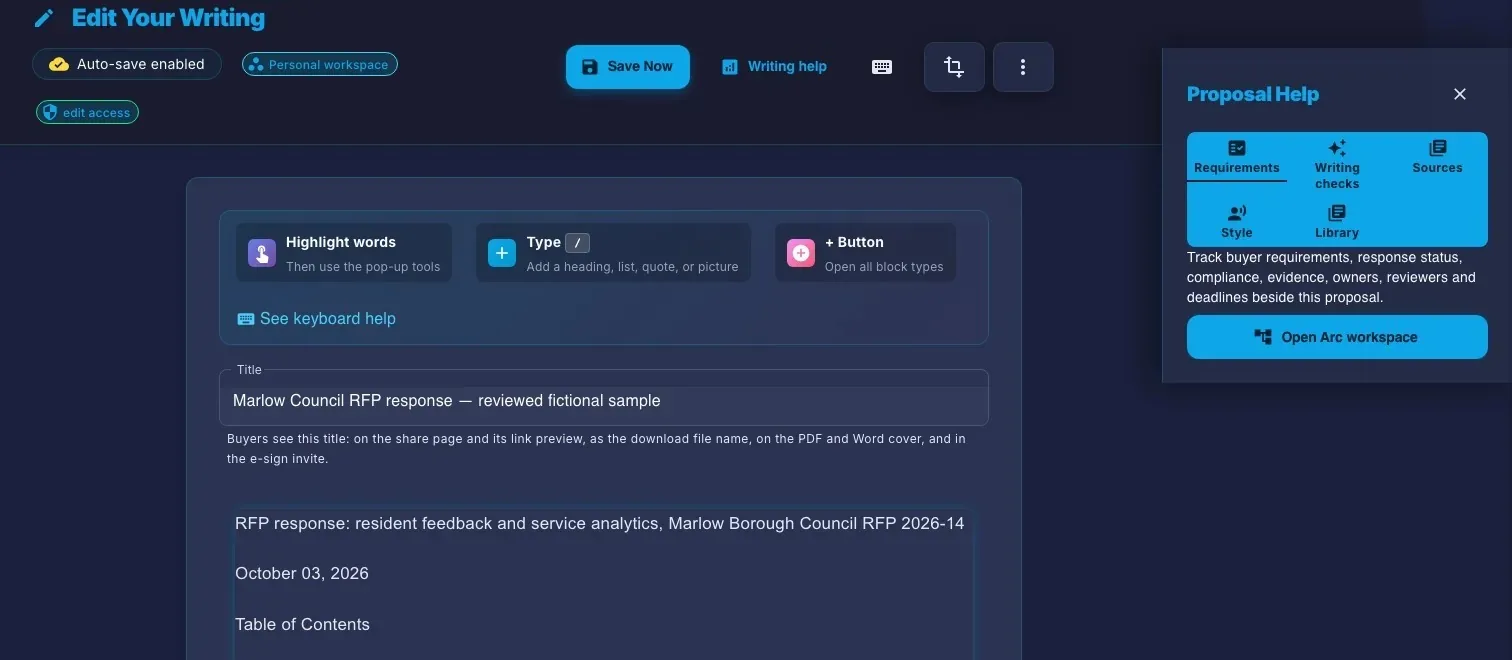The height and width of the screenshot is (660, 1512).
Task: Click the edit access badge
Action: pos(88,113)
